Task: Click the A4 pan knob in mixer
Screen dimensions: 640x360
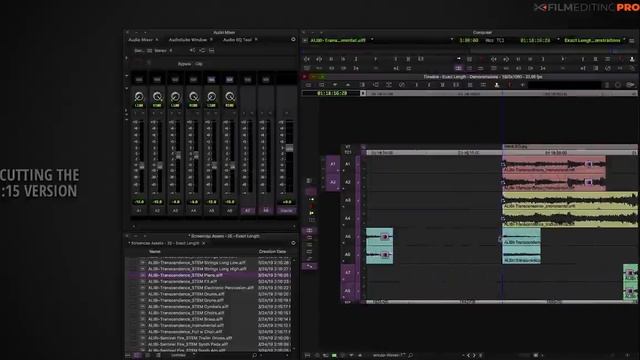Action: pyautogui.click(x=193, y=97)
